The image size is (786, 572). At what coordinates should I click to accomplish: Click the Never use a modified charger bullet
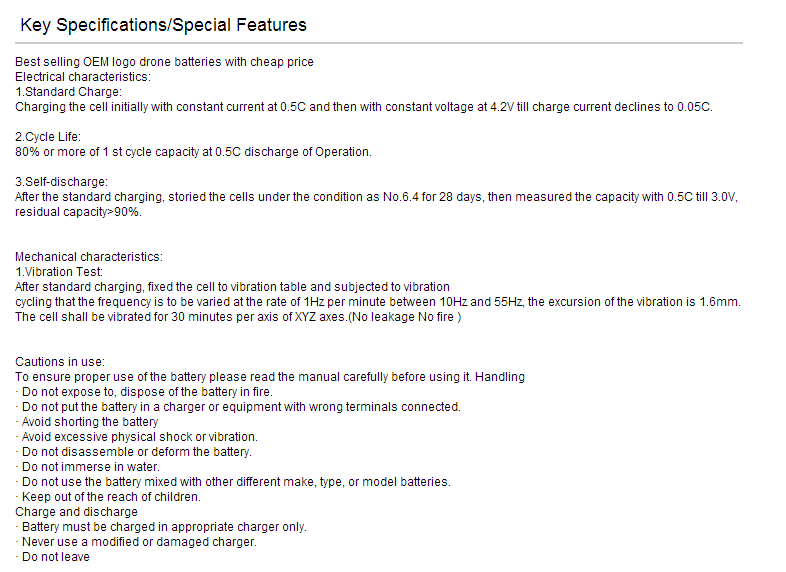pos(136,542)
